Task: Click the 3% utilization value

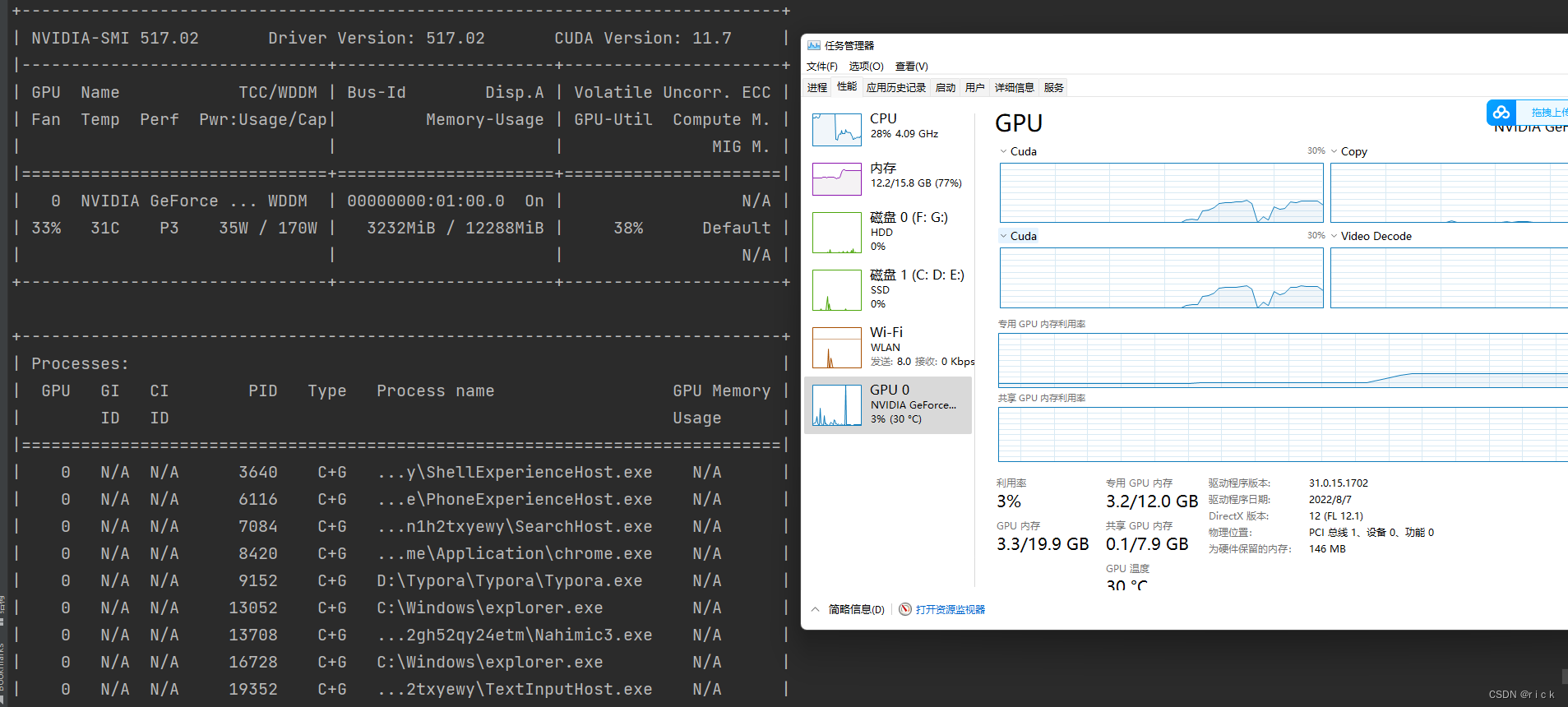Action: [x=1009, y=501]
